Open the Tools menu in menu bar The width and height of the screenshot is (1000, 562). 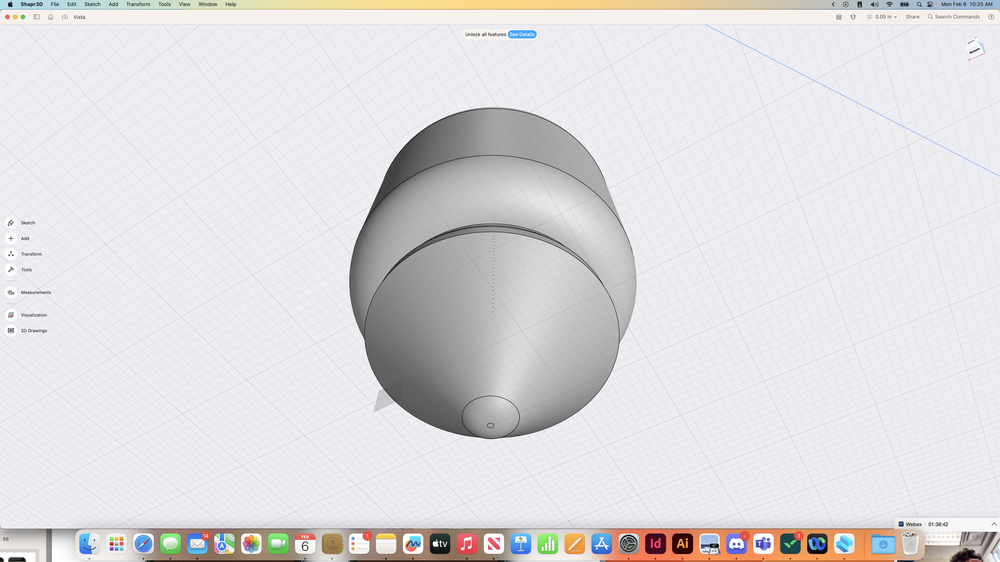click(165, 4)
